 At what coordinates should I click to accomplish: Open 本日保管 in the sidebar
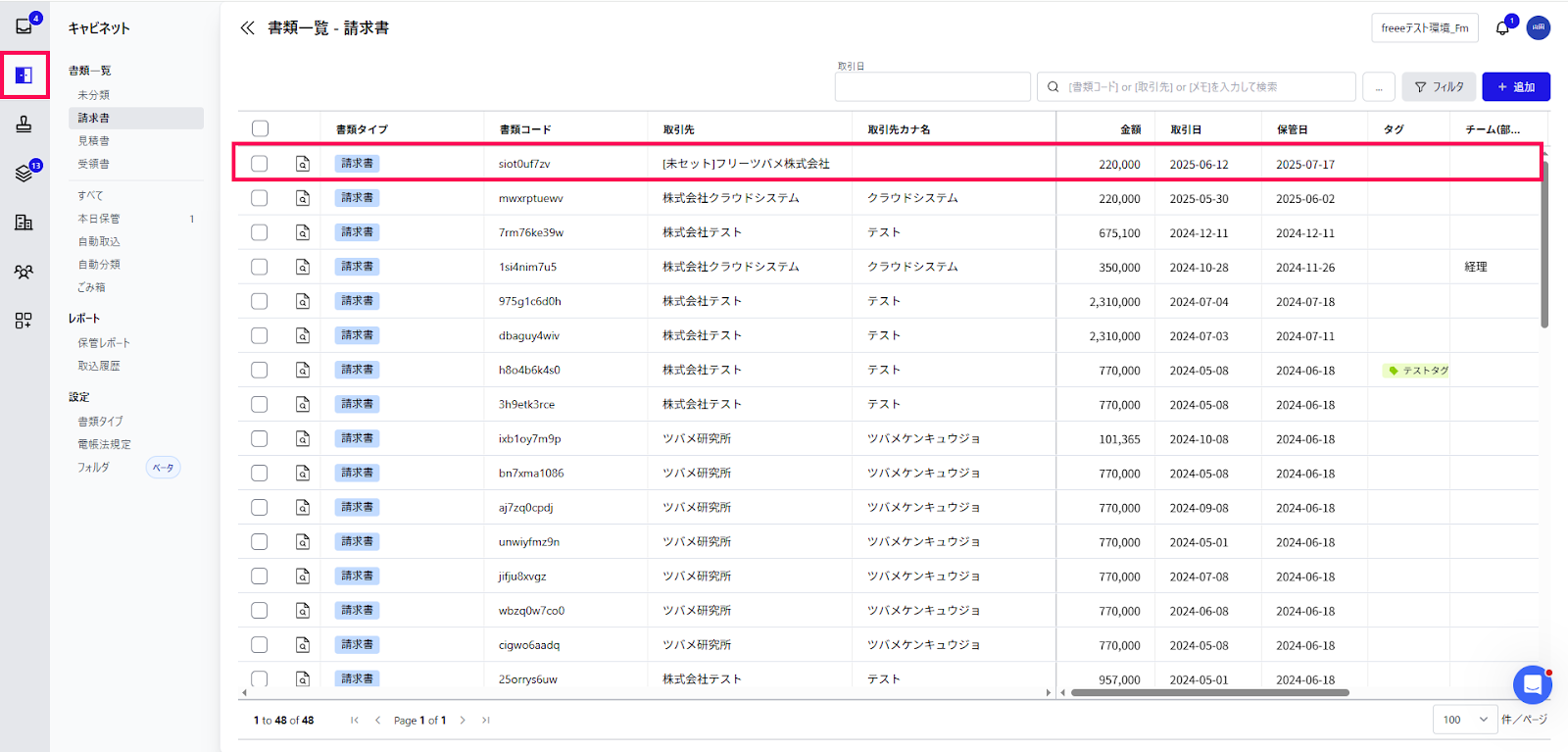[99, 219]
